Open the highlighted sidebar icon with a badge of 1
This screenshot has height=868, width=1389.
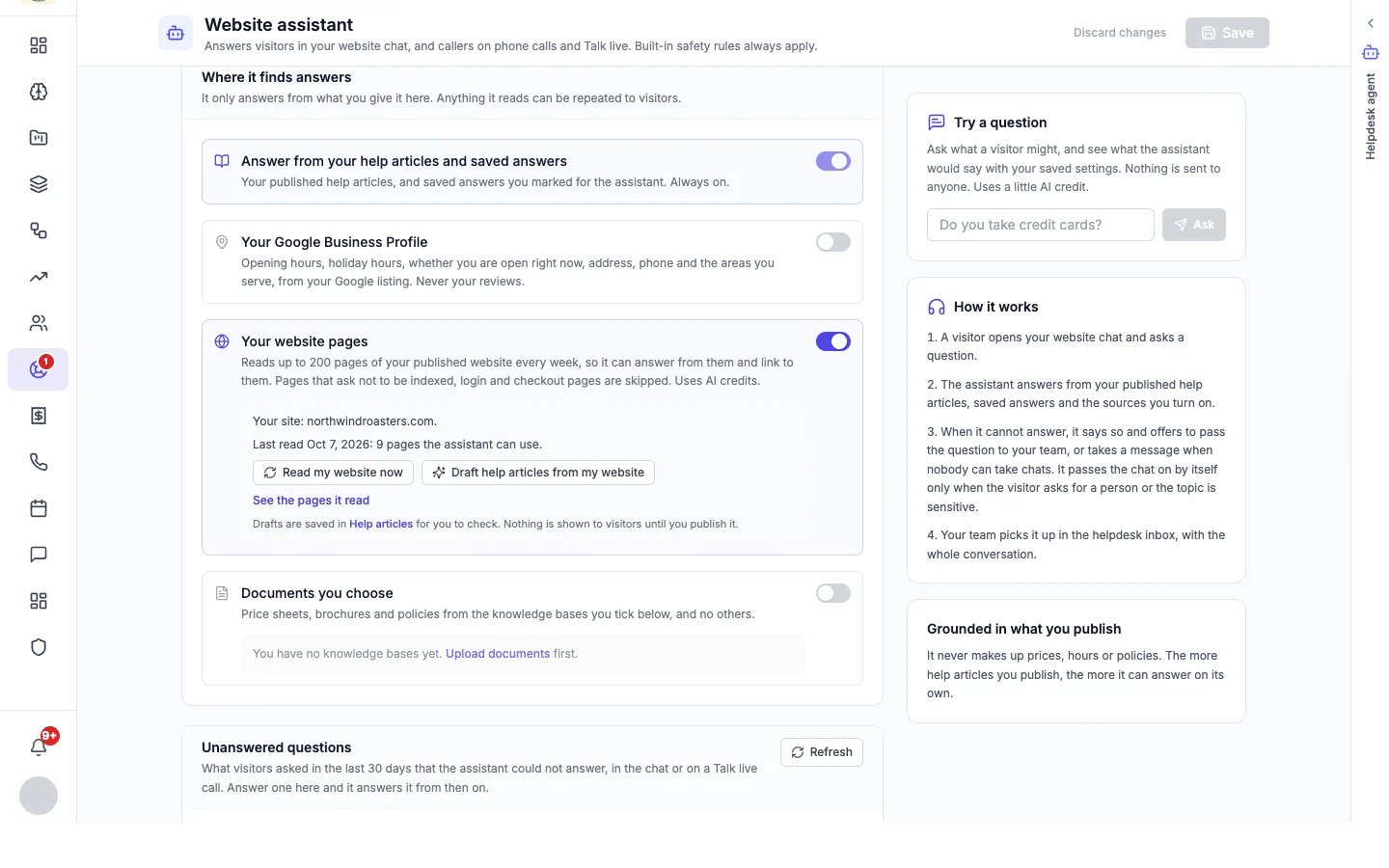click(39, 369)
